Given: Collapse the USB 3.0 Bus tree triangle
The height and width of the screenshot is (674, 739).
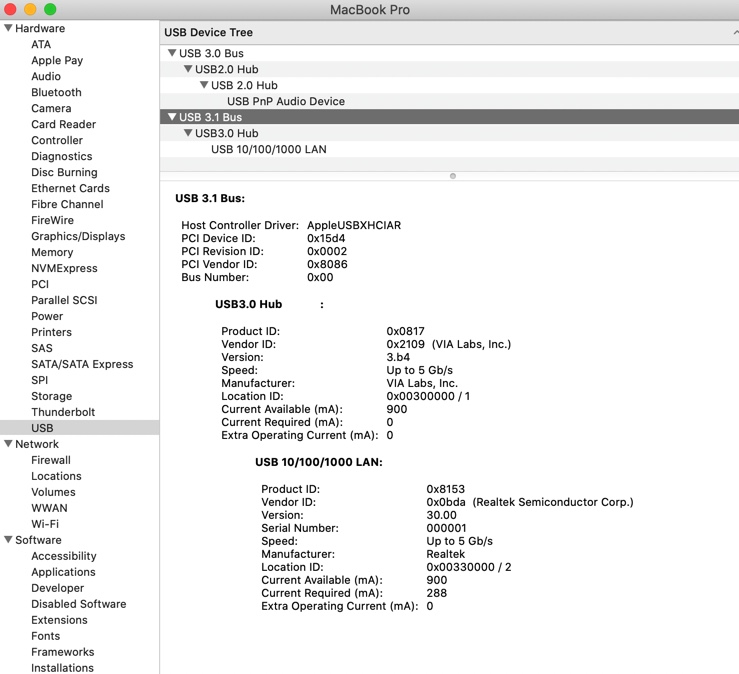Looking at the screenshot, I should pos(172,53).
